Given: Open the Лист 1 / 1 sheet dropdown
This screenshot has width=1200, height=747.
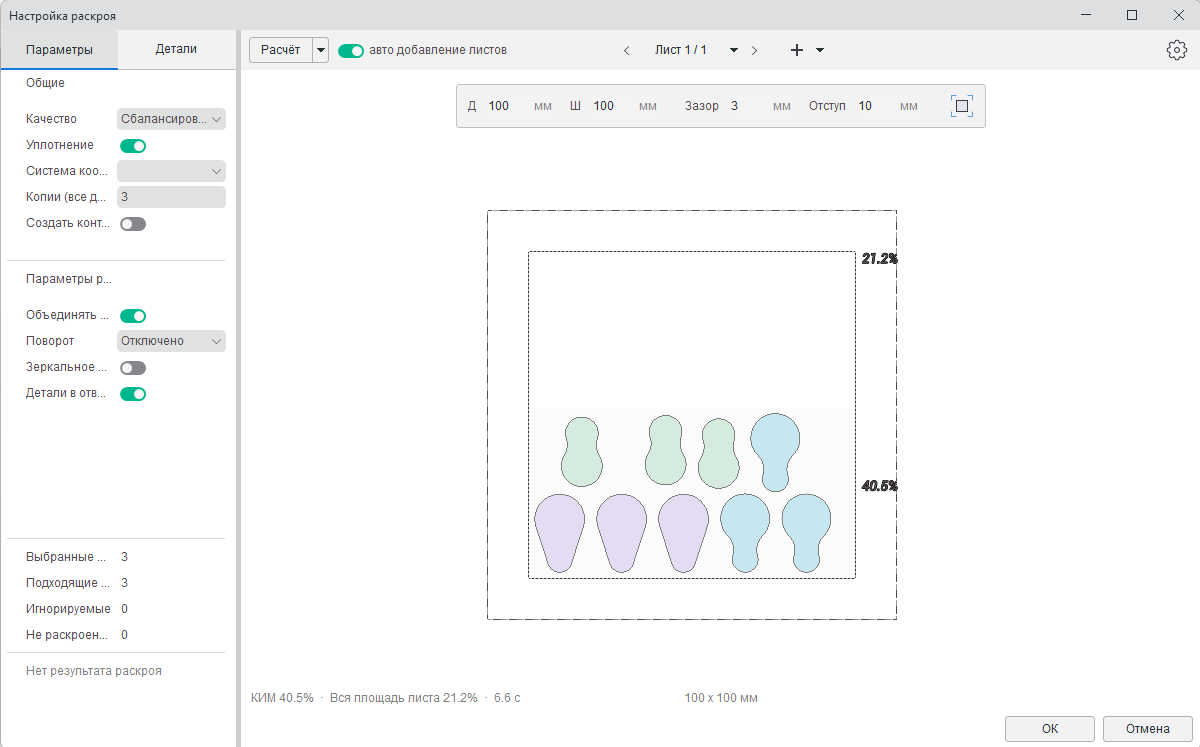Looking at the screenshot, I should pyautogui.click(x=734, y=50).
